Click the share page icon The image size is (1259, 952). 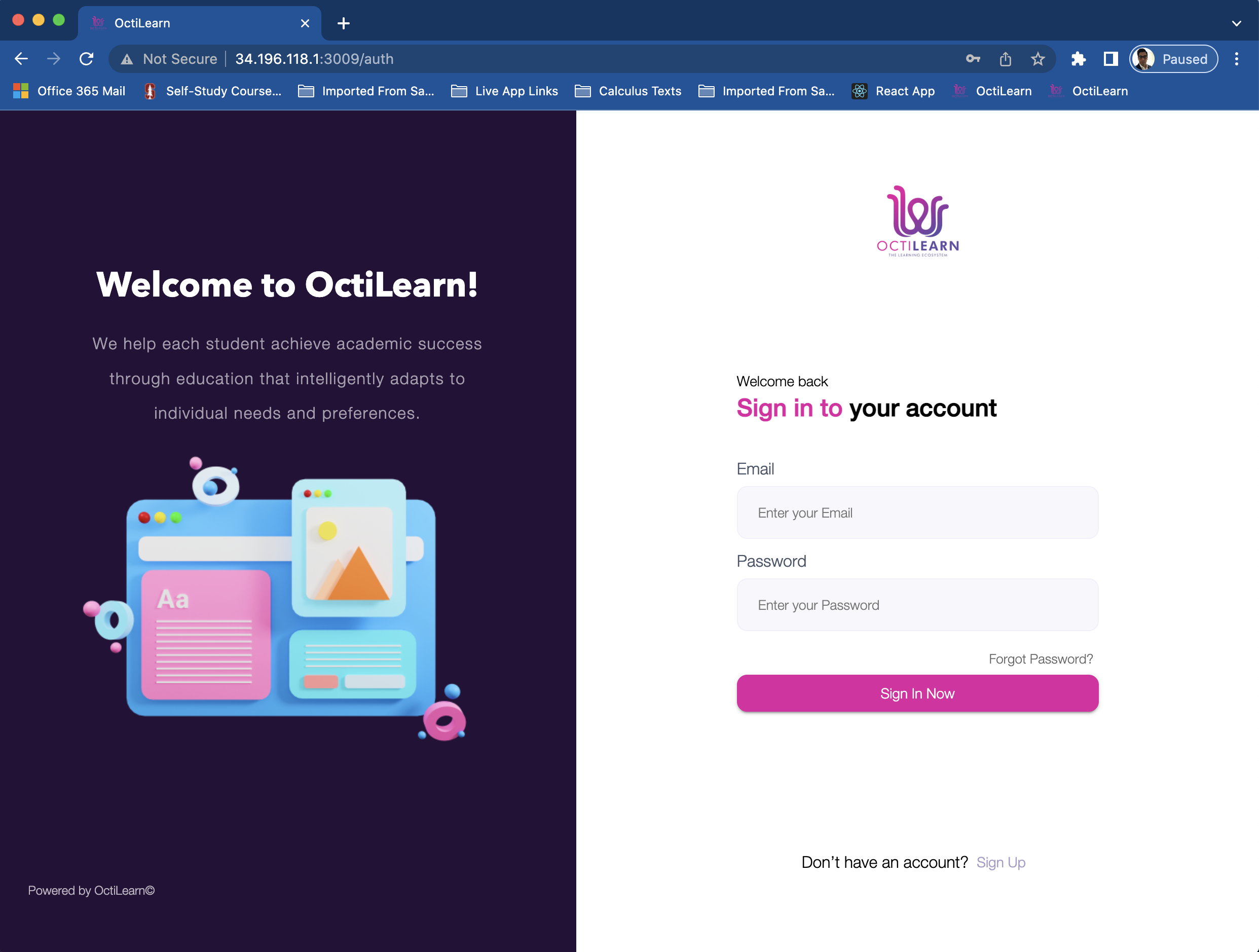pos(1005,59)
